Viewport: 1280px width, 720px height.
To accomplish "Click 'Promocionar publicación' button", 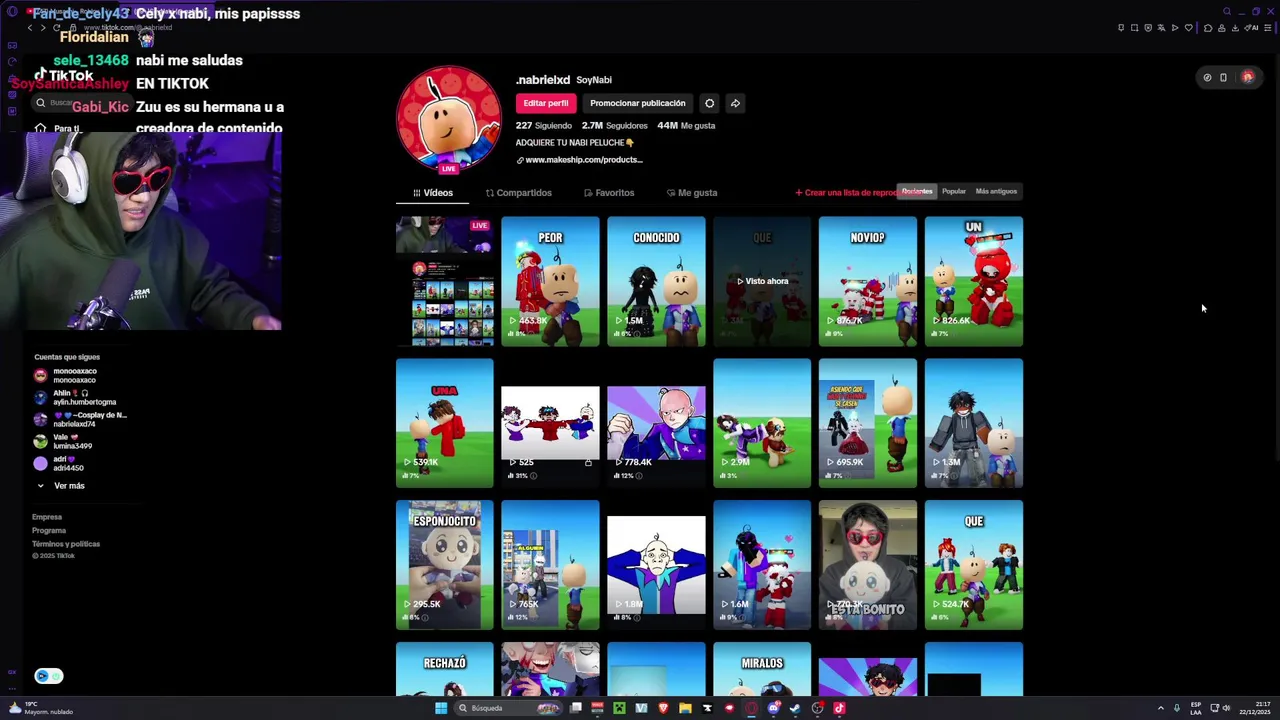I will (638, 103).
